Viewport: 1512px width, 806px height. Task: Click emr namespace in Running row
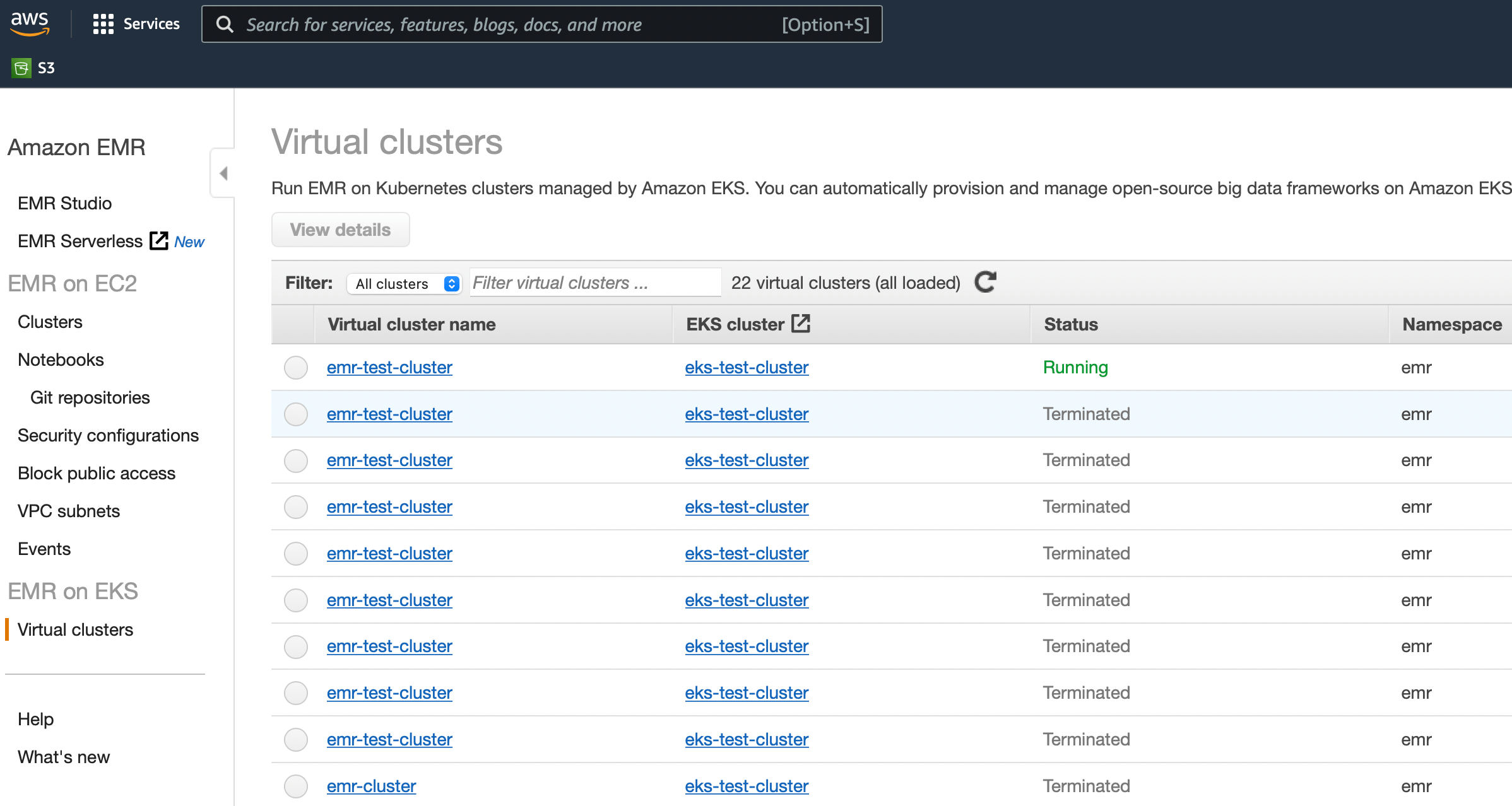coord(1416,367)
